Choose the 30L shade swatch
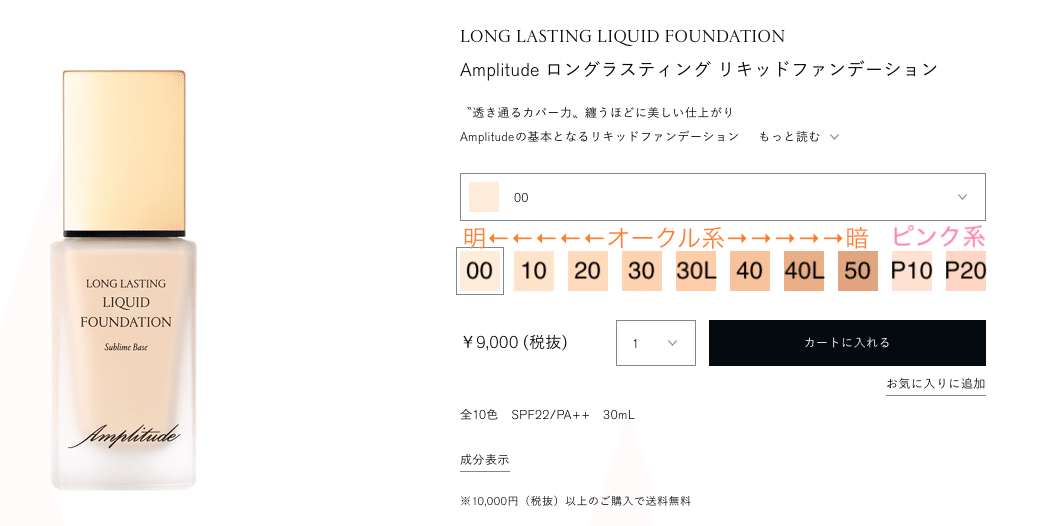 point(696,271)
